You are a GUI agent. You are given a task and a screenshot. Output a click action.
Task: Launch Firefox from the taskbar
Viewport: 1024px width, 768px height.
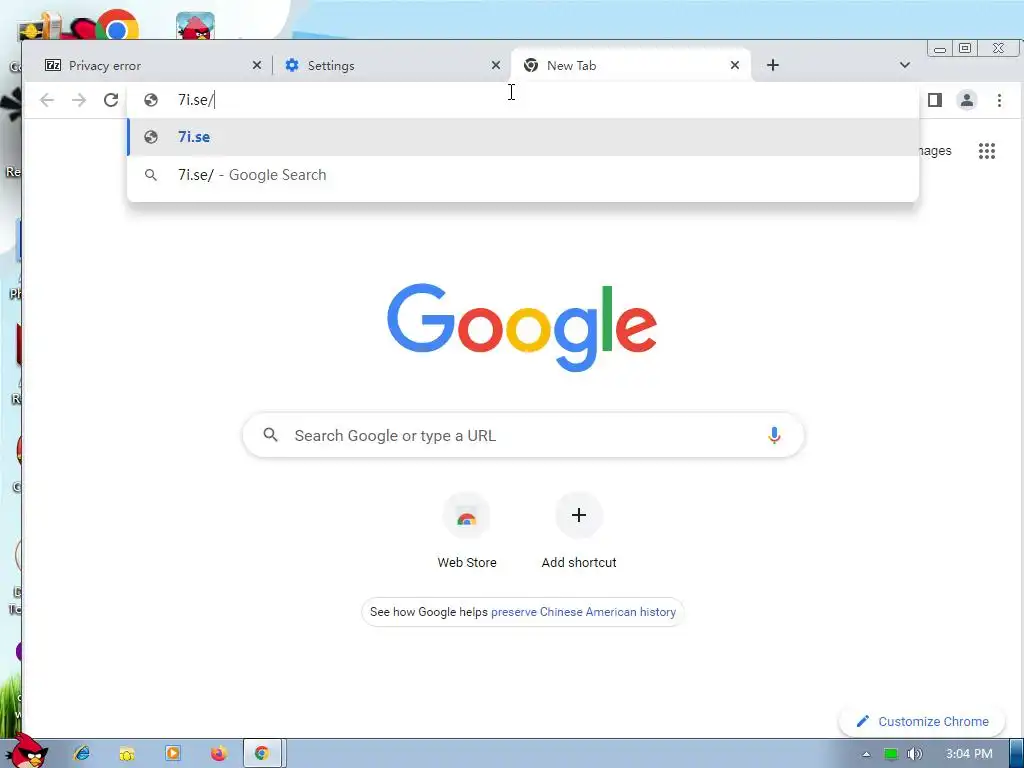(x=218, y=753)
